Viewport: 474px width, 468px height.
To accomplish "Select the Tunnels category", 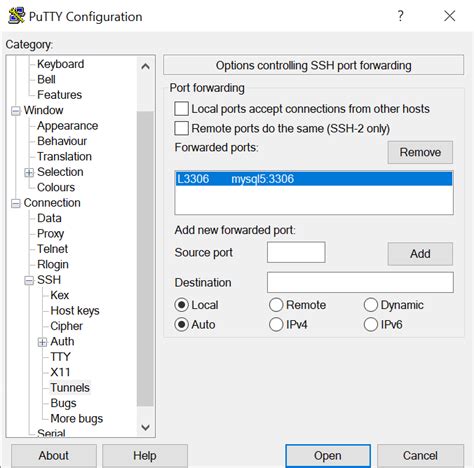I will click(70, 388).
